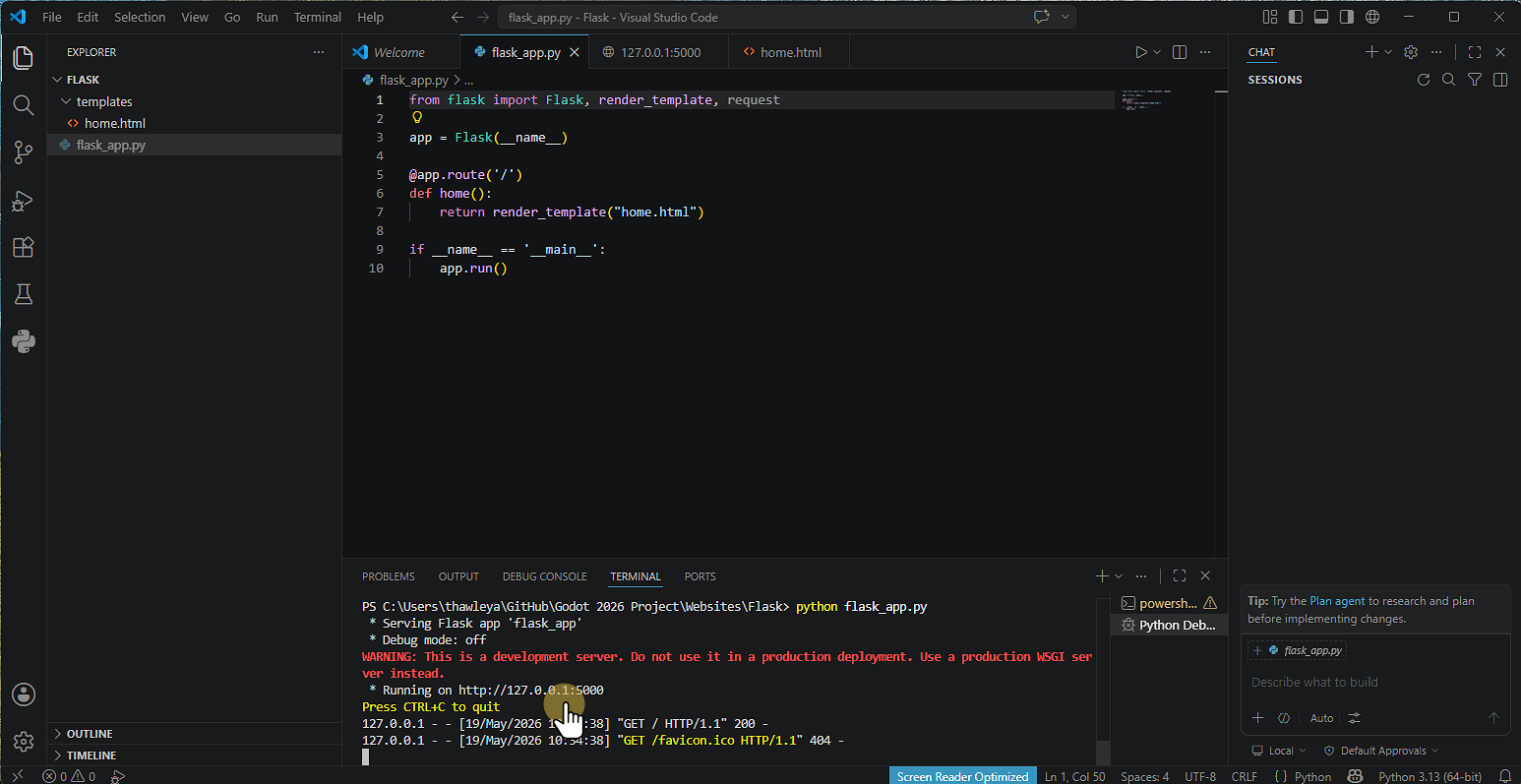Open the Run Python File dropdown arrow
The image size is (1521, 784).
tap(1157, 52)
